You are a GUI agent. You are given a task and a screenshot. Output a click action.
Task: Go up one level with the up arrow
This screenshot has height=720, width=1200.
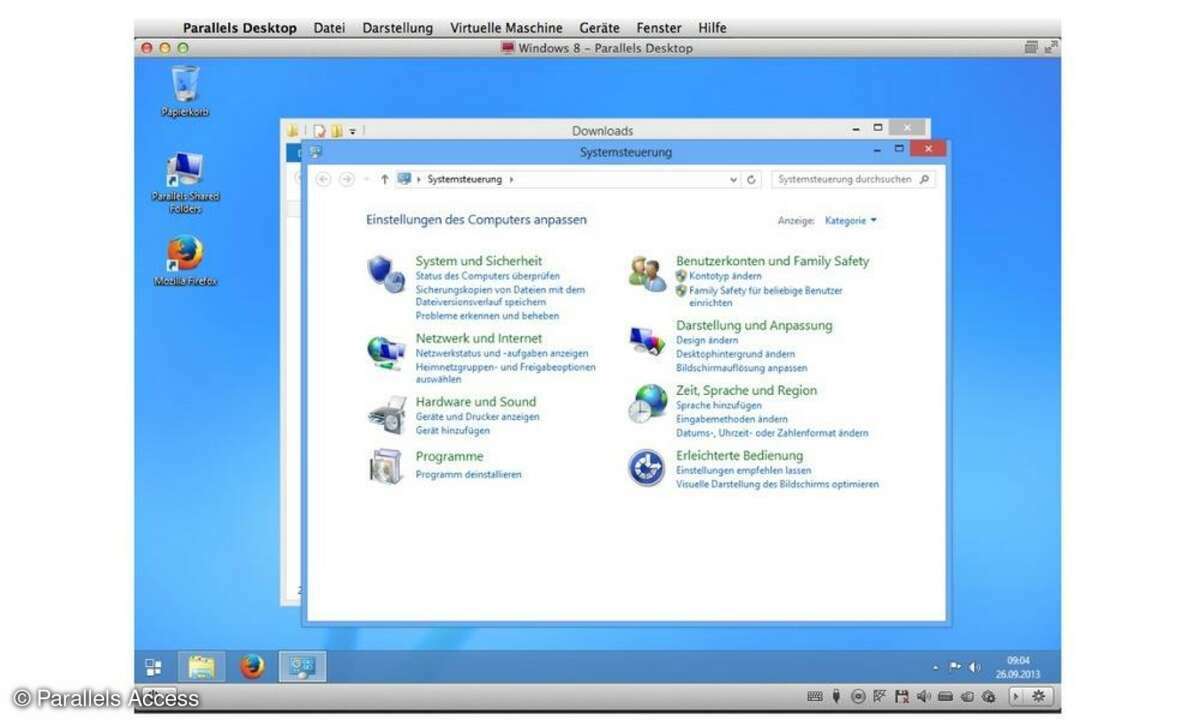point(385,179)
